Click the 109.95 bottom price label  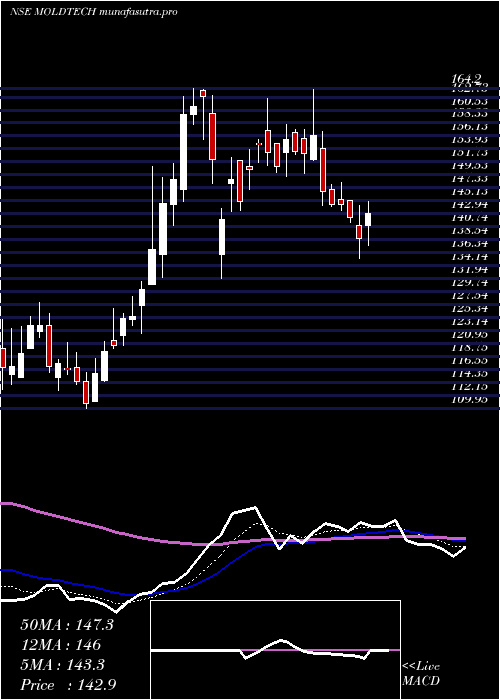pos(469,400)
